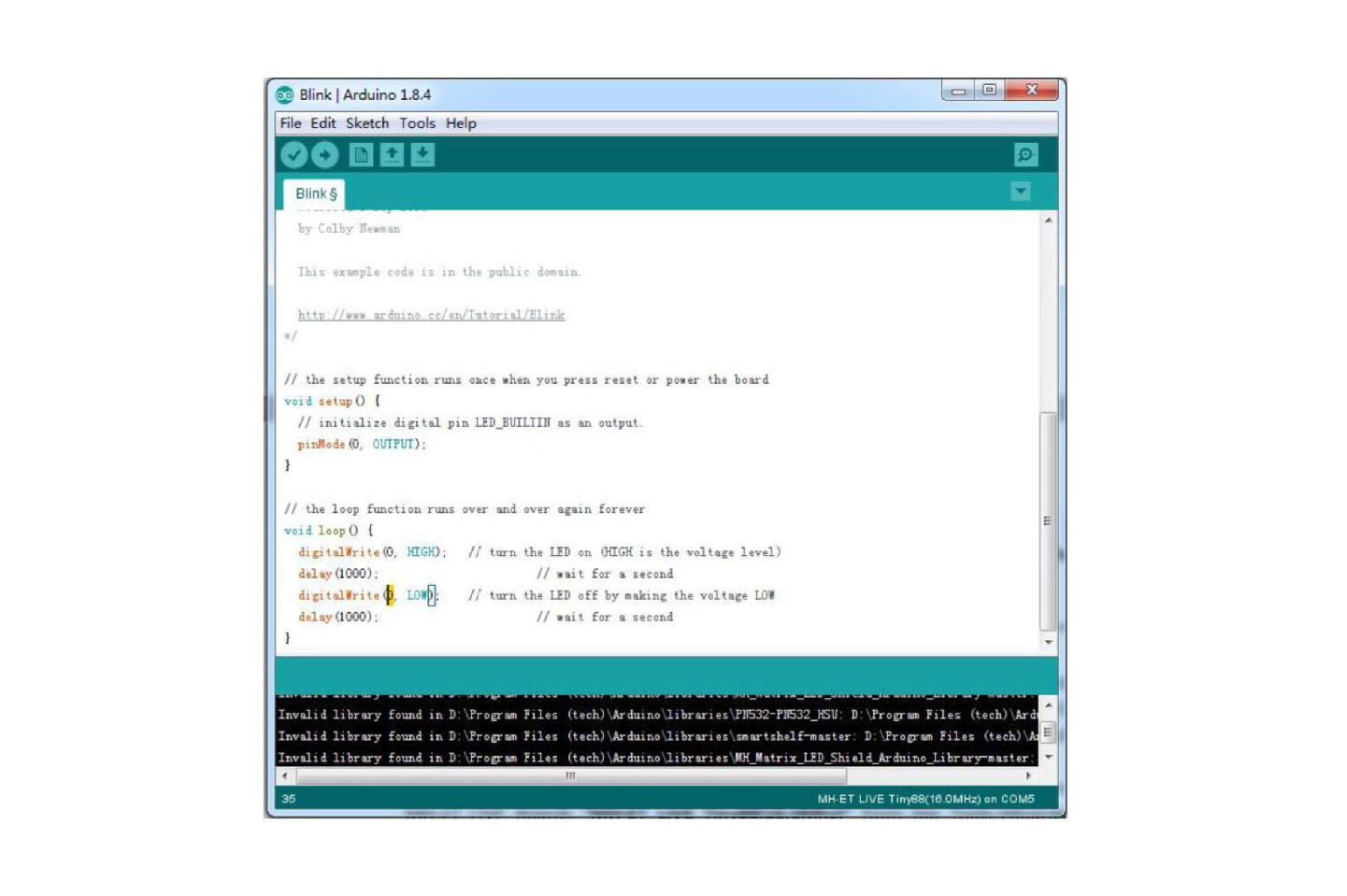Click the 'pinMode(0, OUTPUT);' line
Viewport: 1347px width, 896px height.
[362, 444]
